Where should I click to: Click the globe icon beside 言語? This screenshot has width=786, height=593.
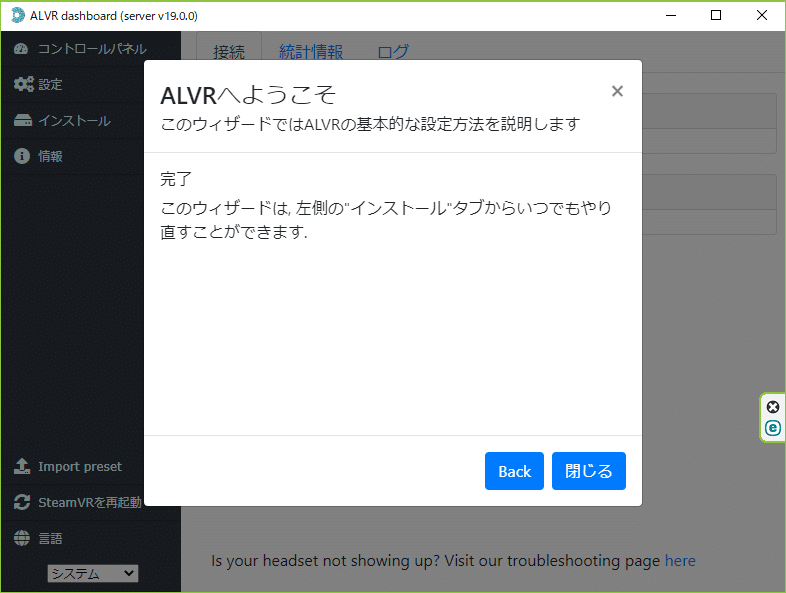tap(22, 538)
